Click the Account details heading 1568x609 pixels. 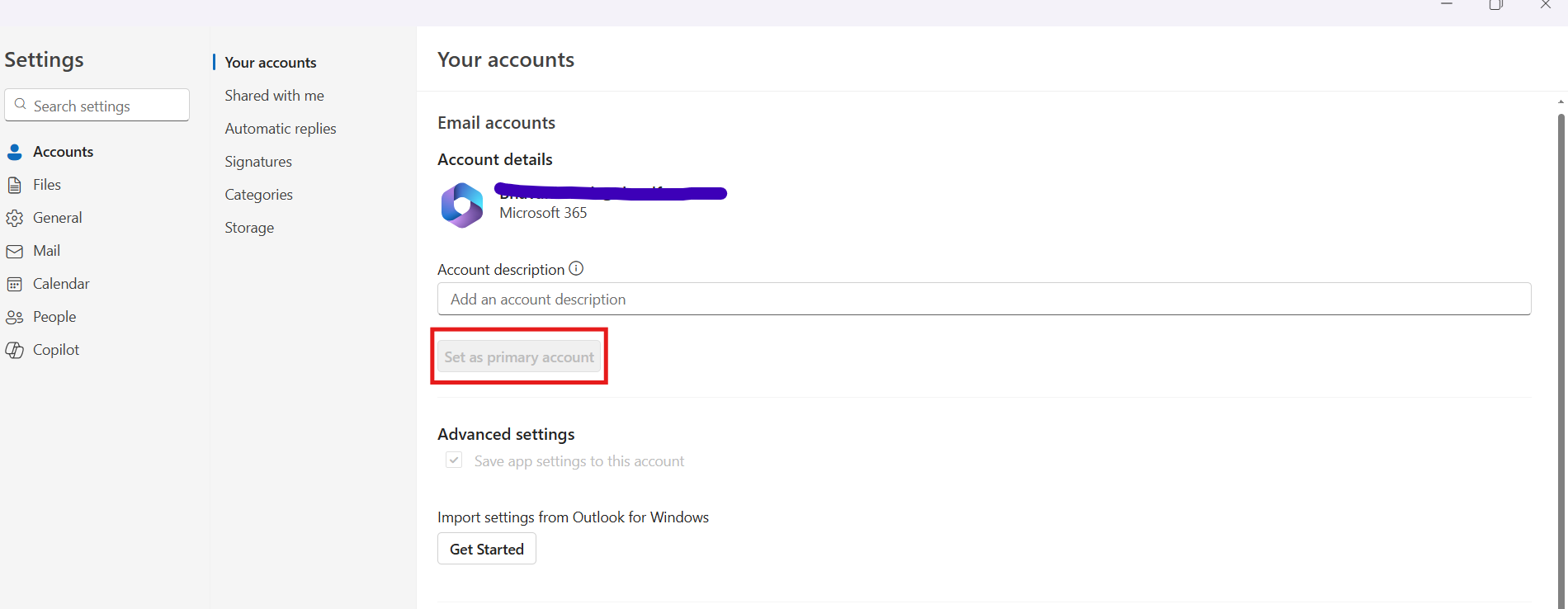[x=495, y=159]
